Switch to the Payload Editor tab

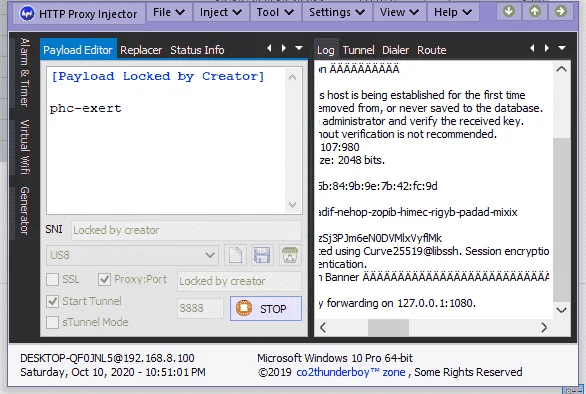78,50
